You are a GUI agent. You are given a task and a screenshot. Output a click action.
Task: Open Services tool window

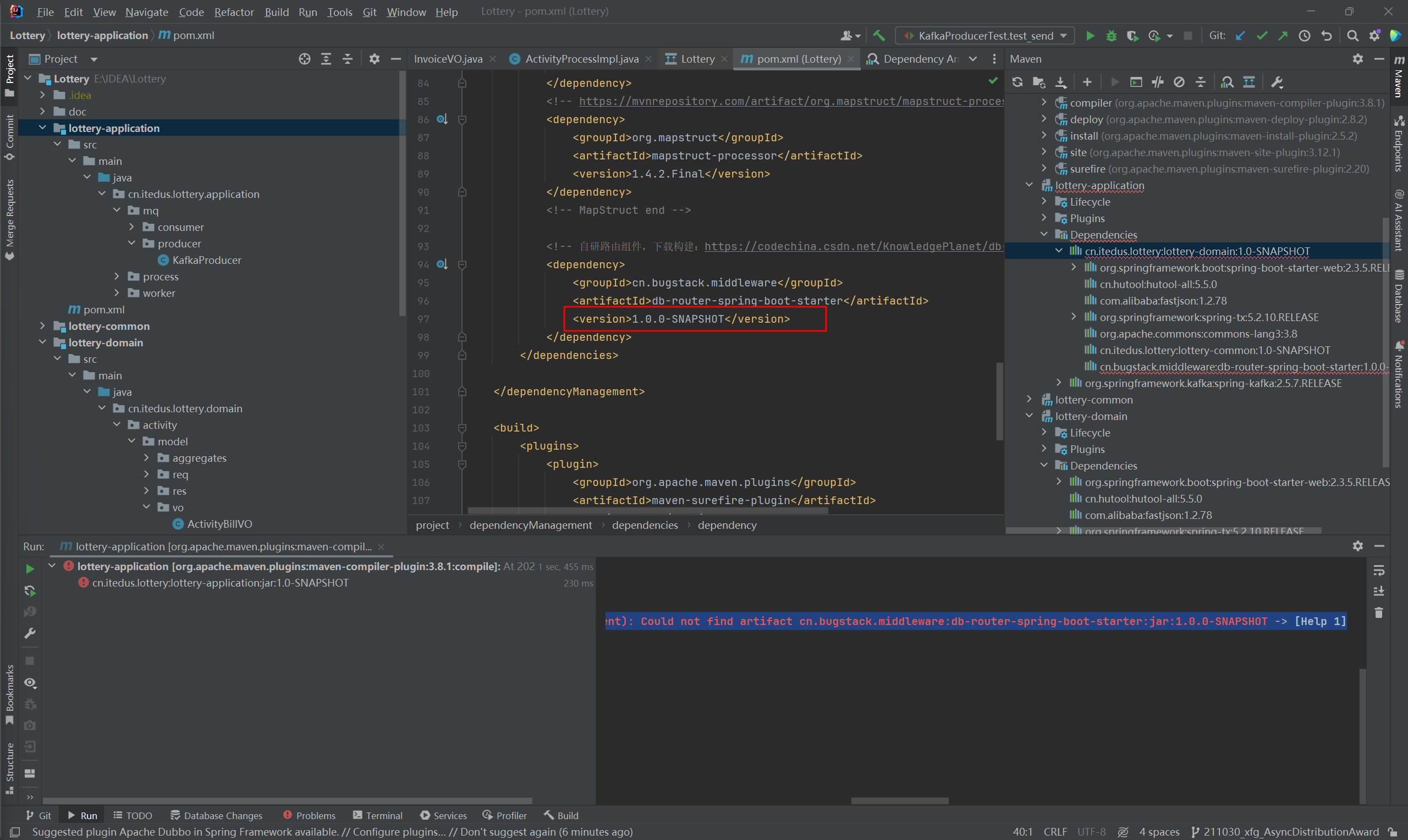(443, 816)
